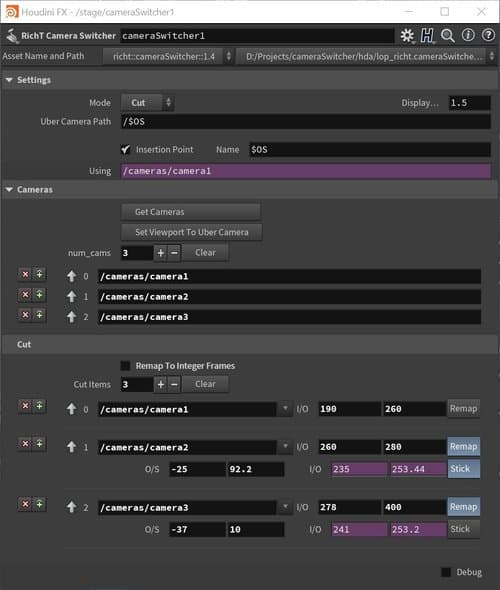Open the asset name version dropdown
The image size is (500, 590).
click(x=168, y=56)
